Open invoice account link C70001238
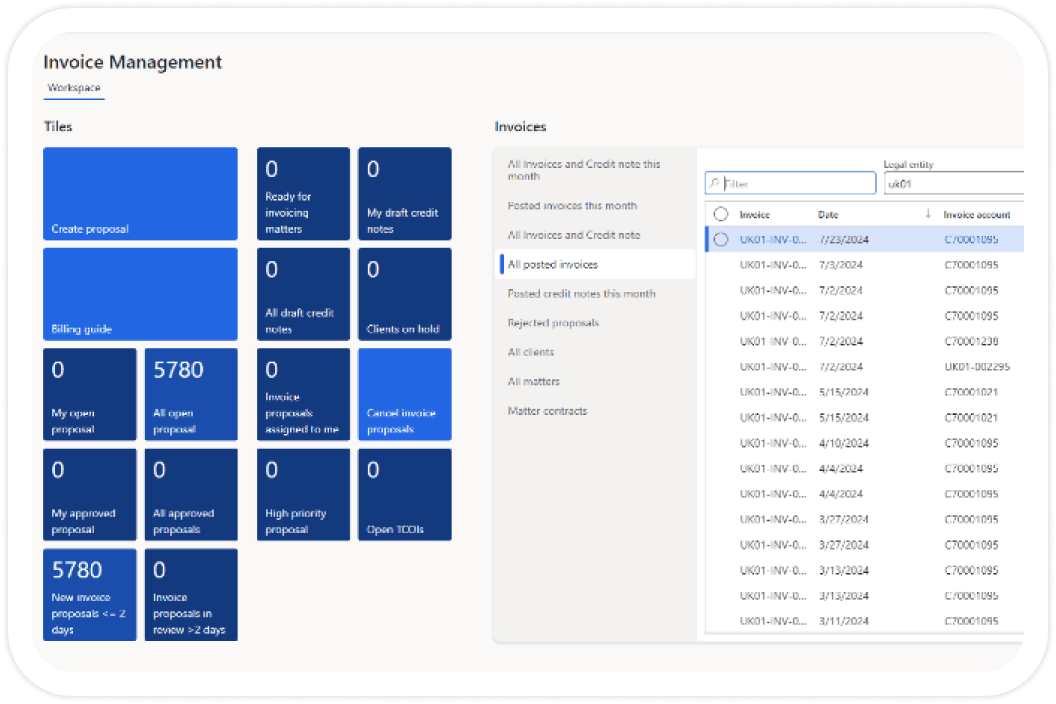This screenshot has height=704, width=1056. 971,341
